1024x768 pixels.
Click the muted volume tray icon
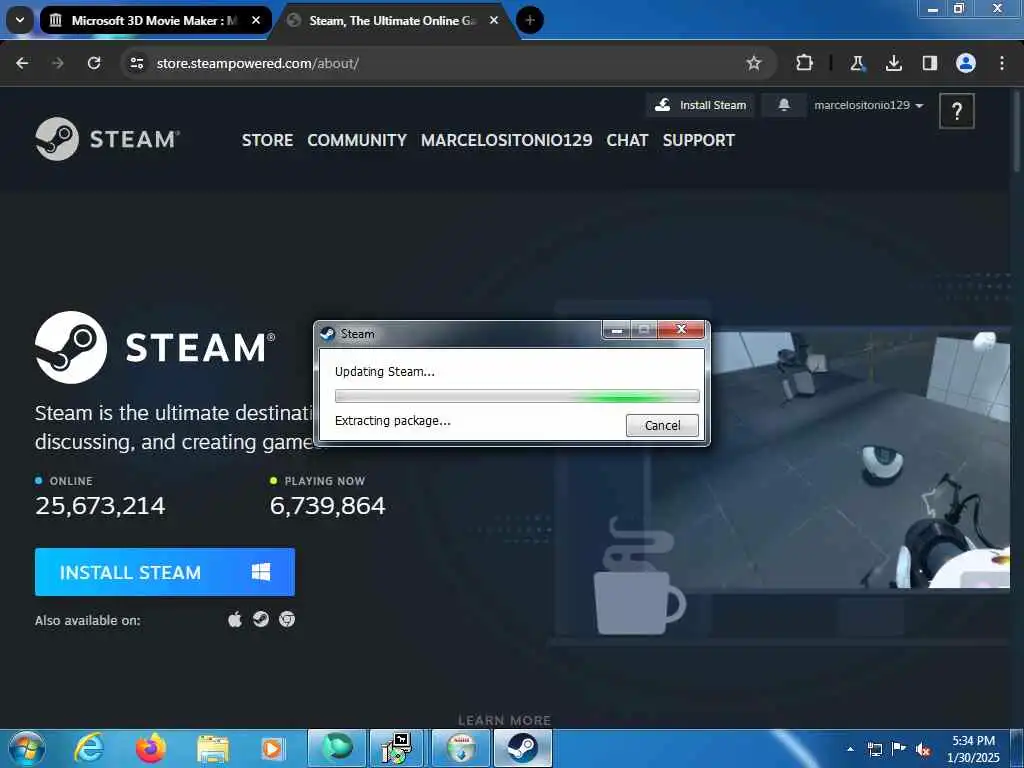(923, 750)
